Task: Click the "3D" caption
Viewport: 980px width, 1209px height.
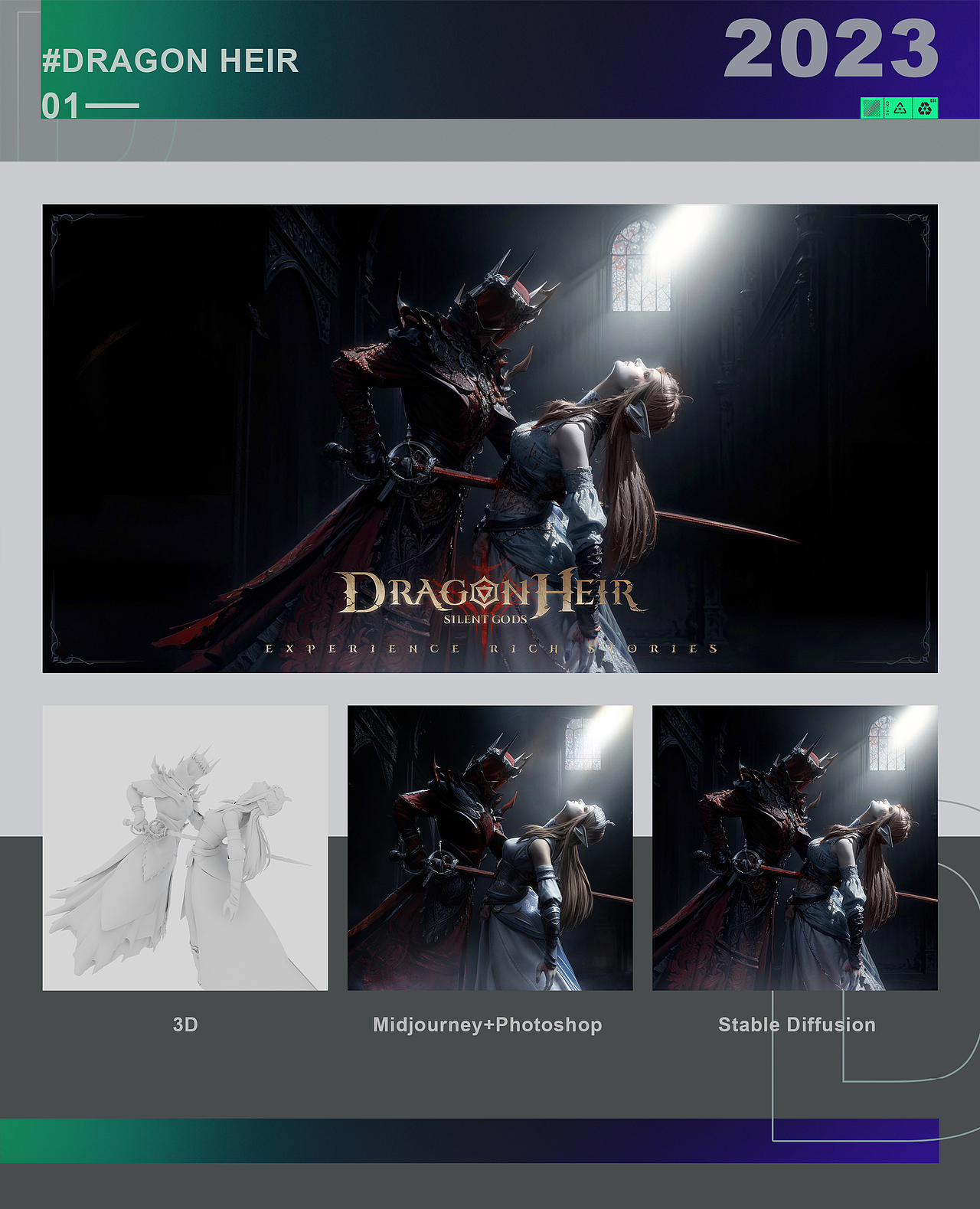Action: [185, 1024]
